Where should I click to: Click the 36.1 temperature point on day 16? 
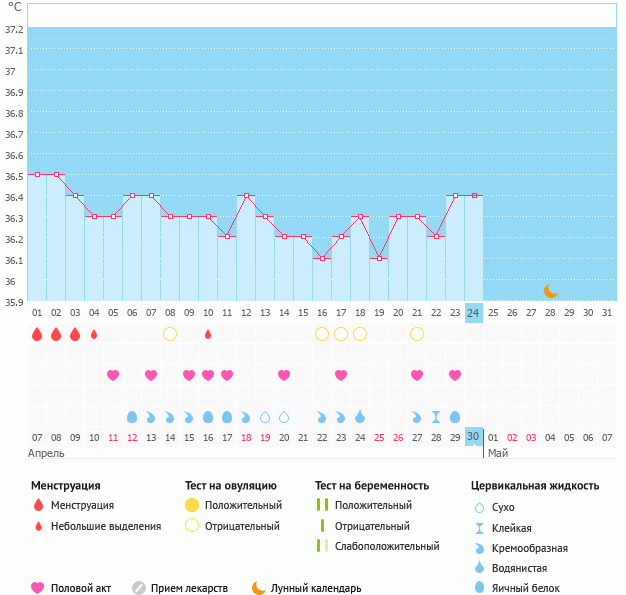322,259
